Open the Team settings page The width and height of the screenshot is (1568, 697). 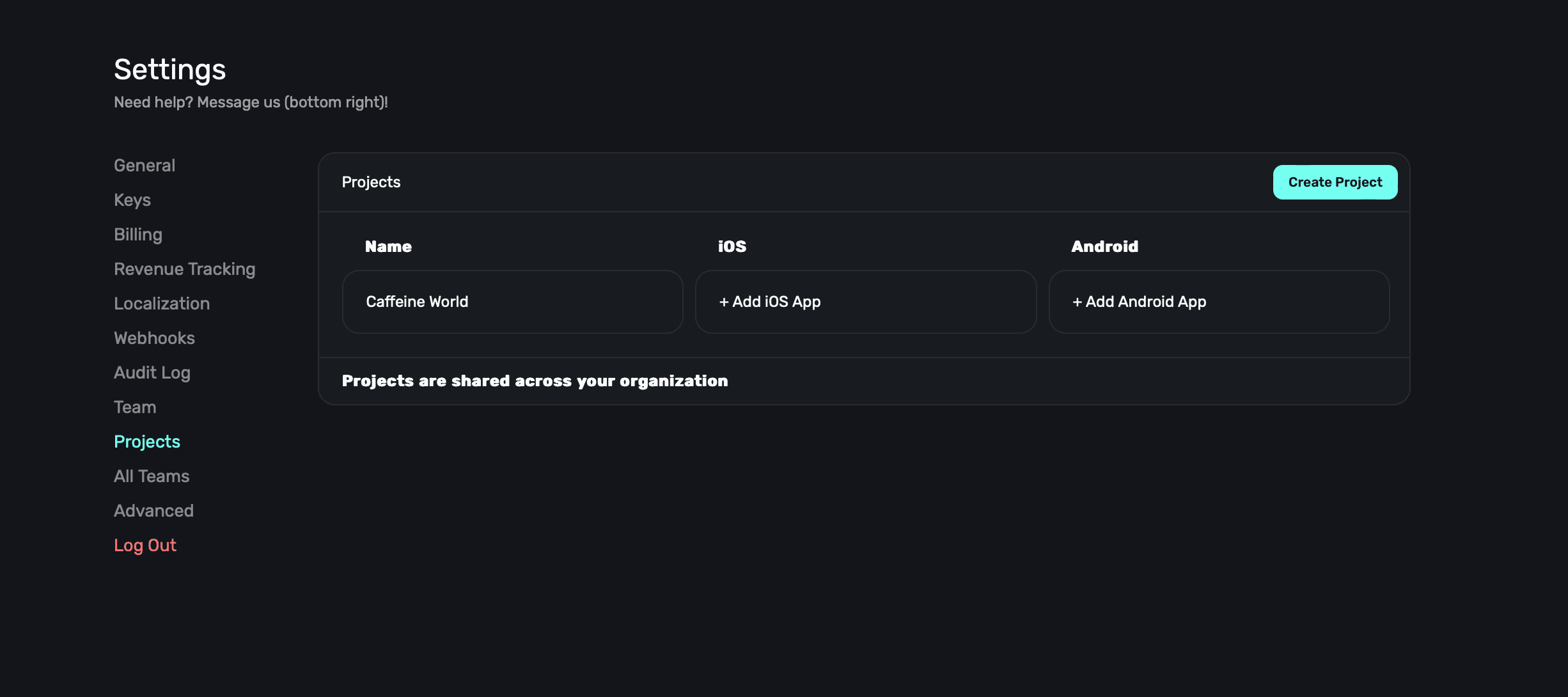(135, 407)
